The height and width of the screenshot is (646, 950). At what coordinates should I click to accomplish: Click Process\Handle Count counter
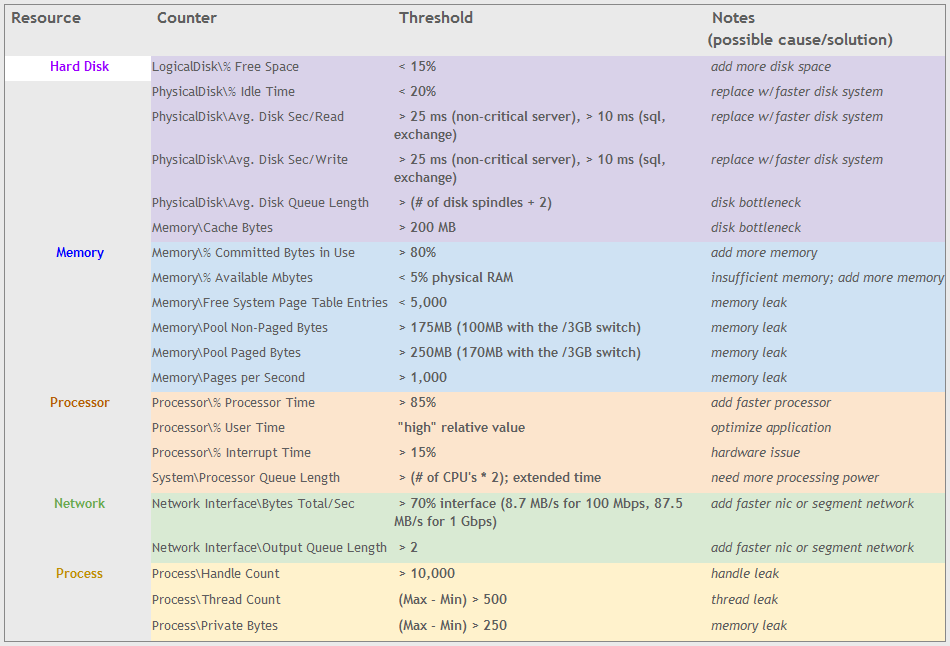(216, 573)
